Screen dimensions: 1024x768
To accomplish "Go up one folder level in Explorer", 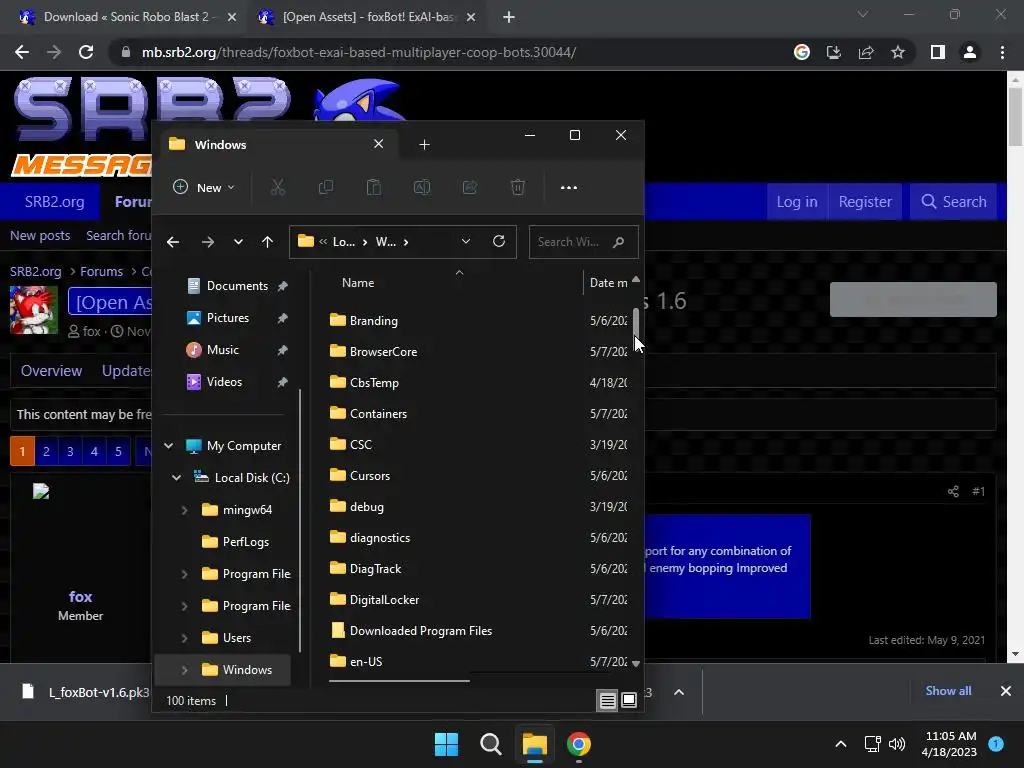I will [267, 242].
